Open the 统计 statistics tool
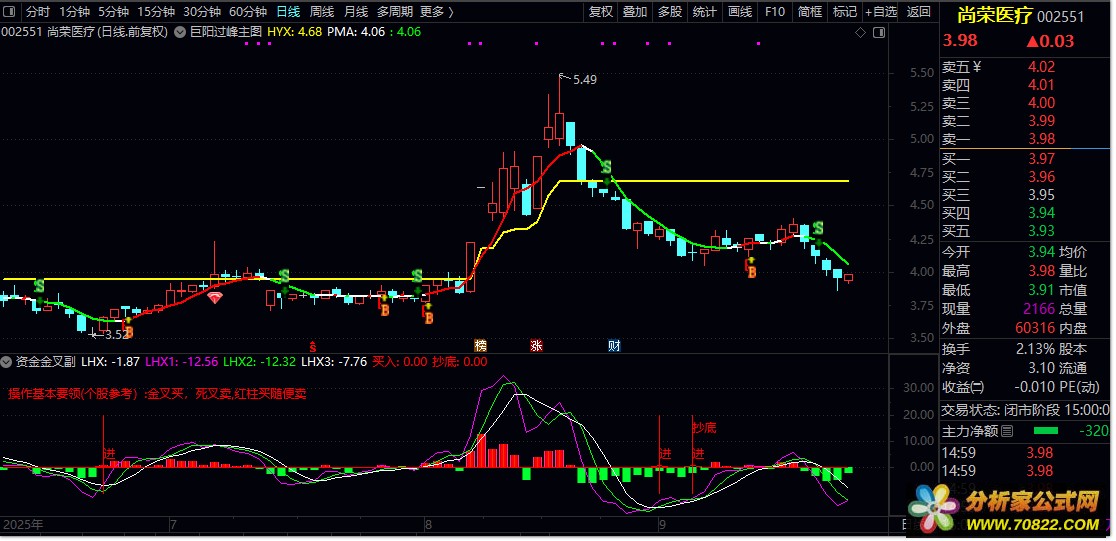Viewport: 1116px width, 541px height. click(x=705, y=11)
